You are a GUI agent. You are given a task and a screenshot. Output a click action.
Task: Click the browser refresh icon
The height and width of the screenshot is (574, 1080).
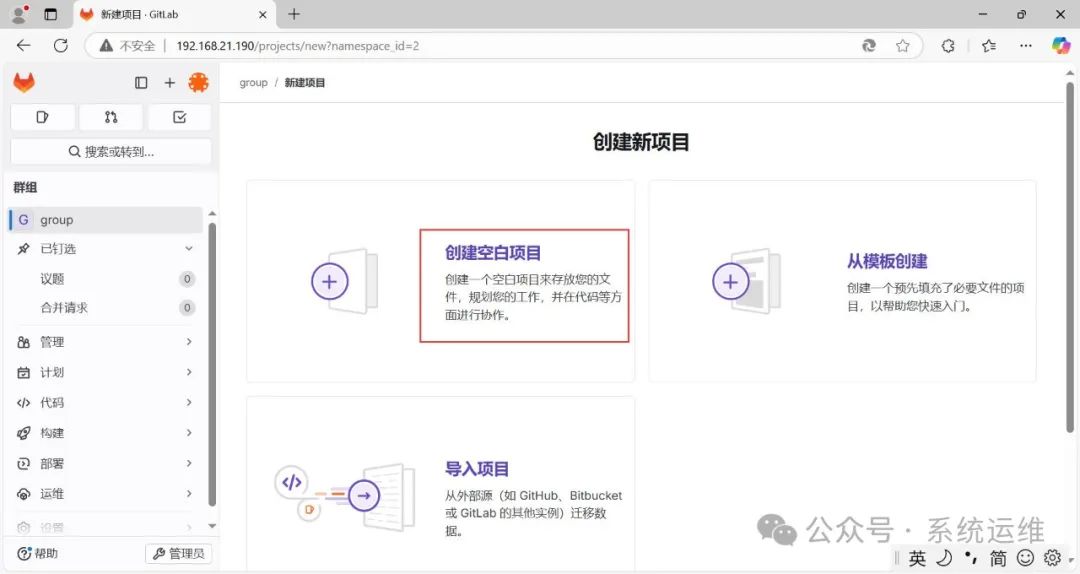(60, 46)
